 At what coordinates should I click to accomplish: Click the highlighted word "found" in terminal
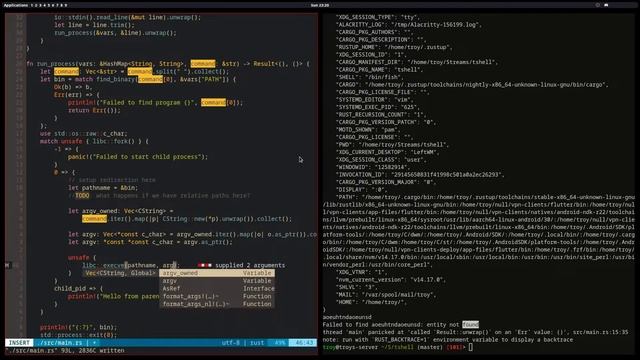point(470,324)
